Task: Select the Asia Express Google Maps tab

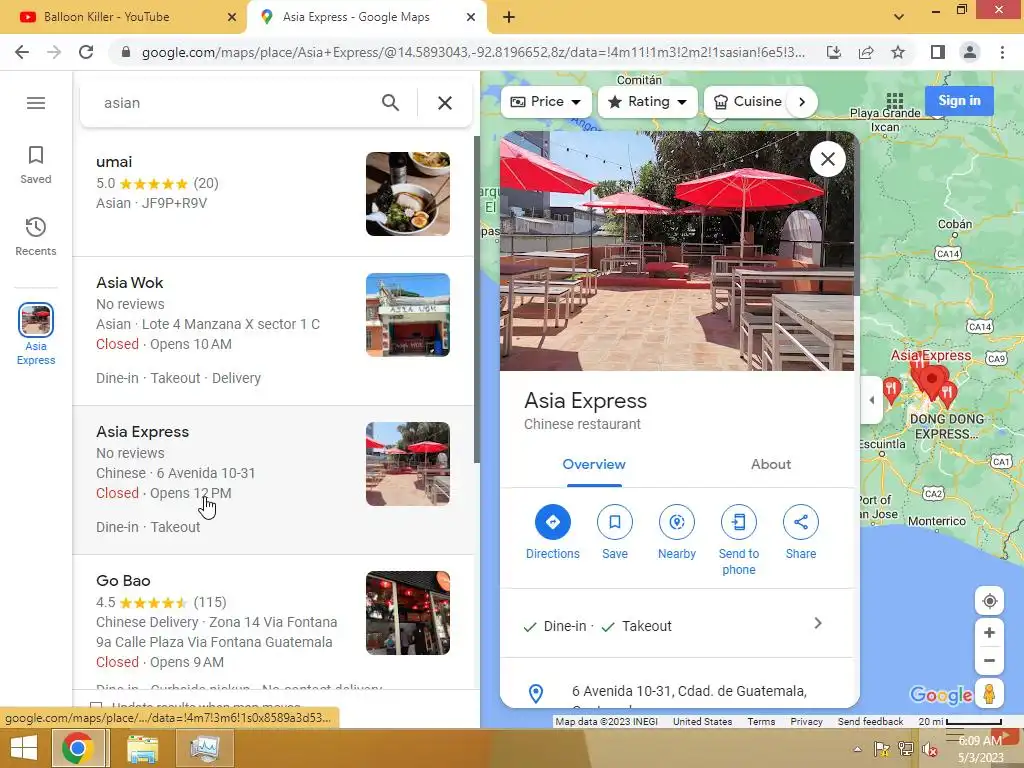Action: [367, 17]
